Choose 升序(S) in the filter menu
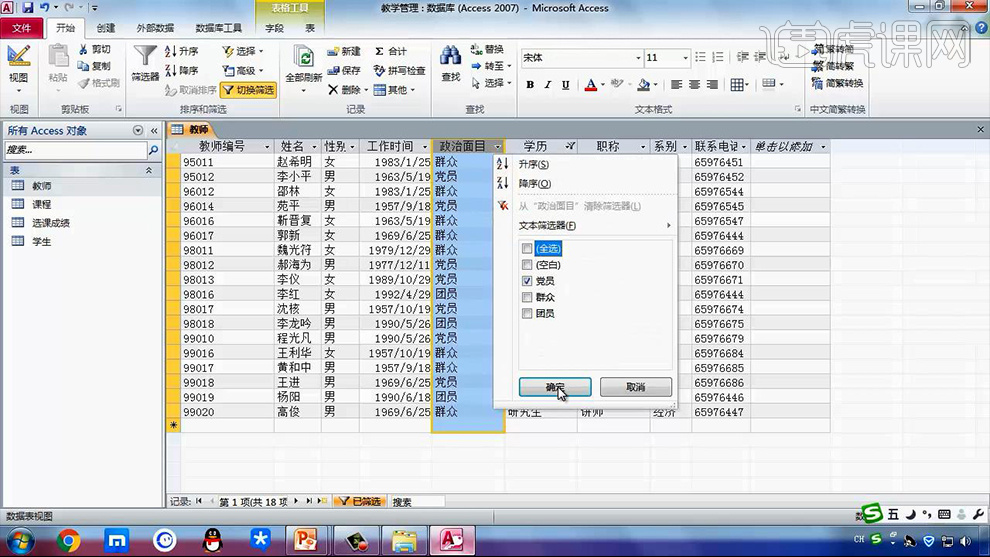Viewport: 990px width, 557px height. point(534,164)
